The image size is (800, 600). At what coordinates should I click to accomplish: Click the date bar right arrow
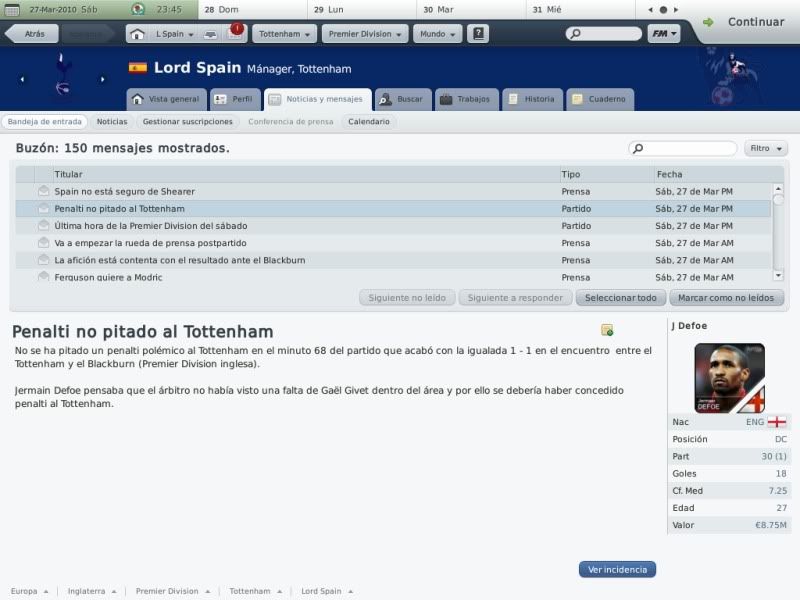pyautogui.click(x=676, y=10)
